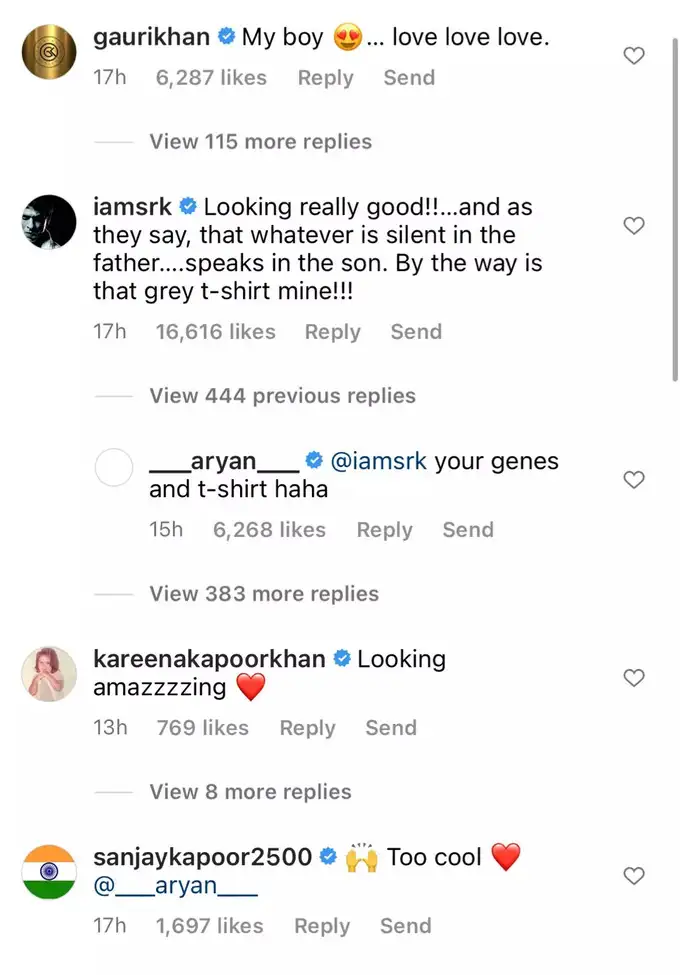The width and height of the screenshot is (680, 975).
Task: Click the verified badge next to iamsrk
Action: pyautogui.click(x=186, y=206)
